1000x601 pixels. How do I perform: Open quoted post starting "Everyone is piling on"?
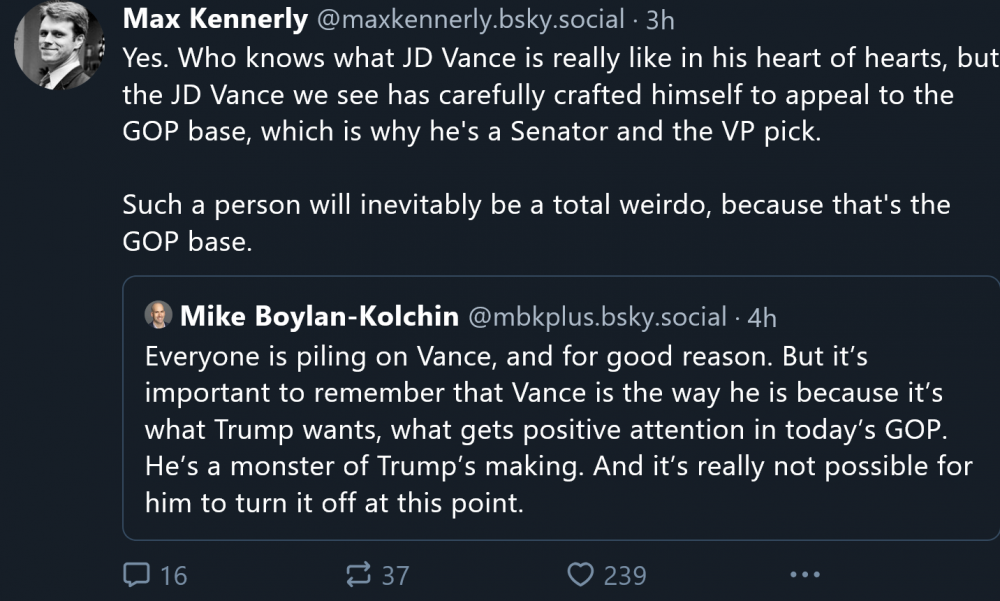point(558,430)
